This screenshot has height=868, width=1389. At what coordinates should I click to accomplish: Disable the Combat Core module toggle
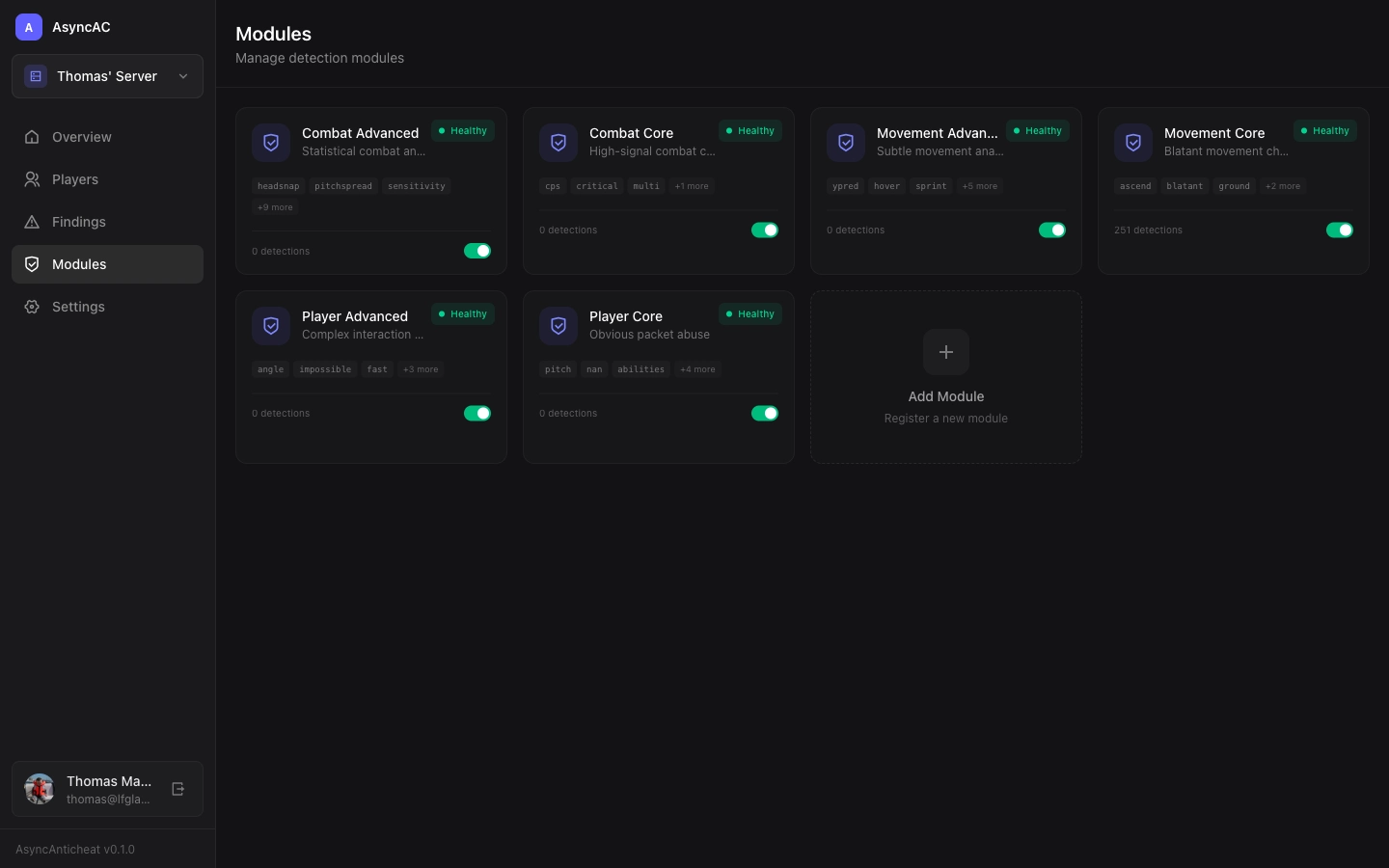[x=765, y=230]
